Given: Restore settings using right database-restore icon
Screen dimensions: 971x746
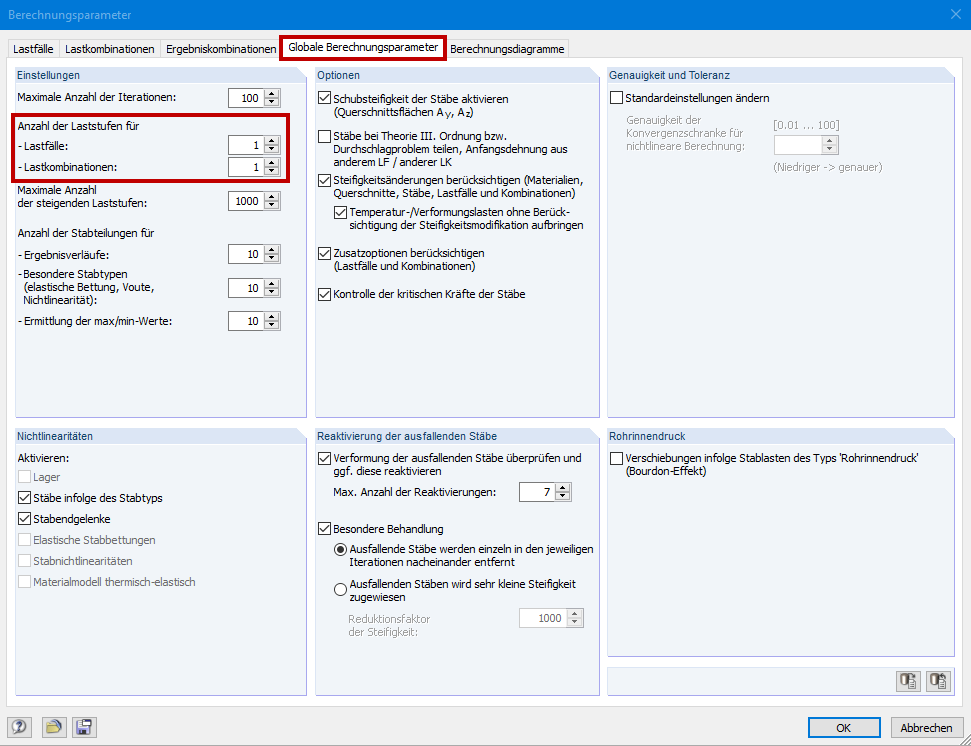Looking at the screenshot, I should coord(938,681).
